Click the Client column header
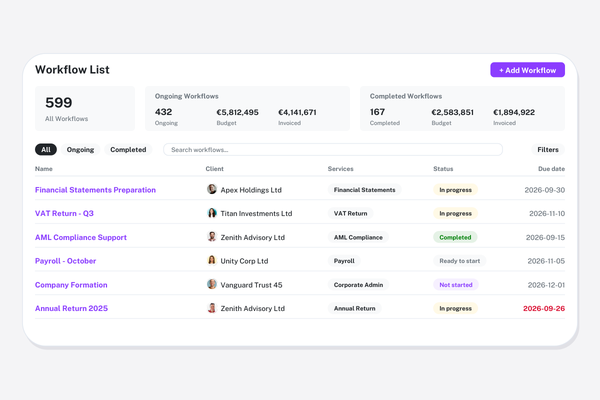 click(x=214, y=169)
